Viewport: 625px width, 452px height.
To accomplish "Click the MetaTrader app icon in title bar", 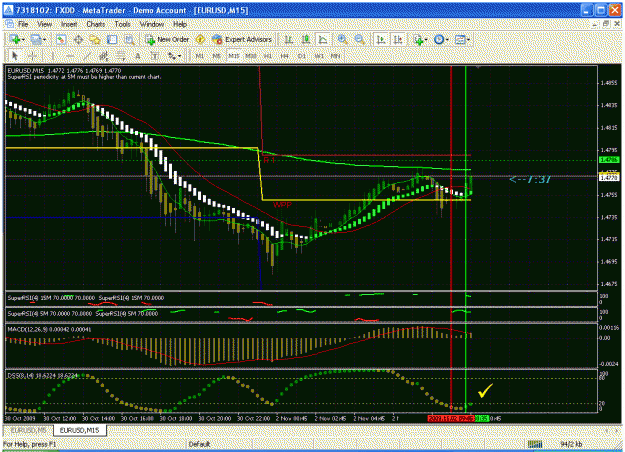I will coord(8,10).
